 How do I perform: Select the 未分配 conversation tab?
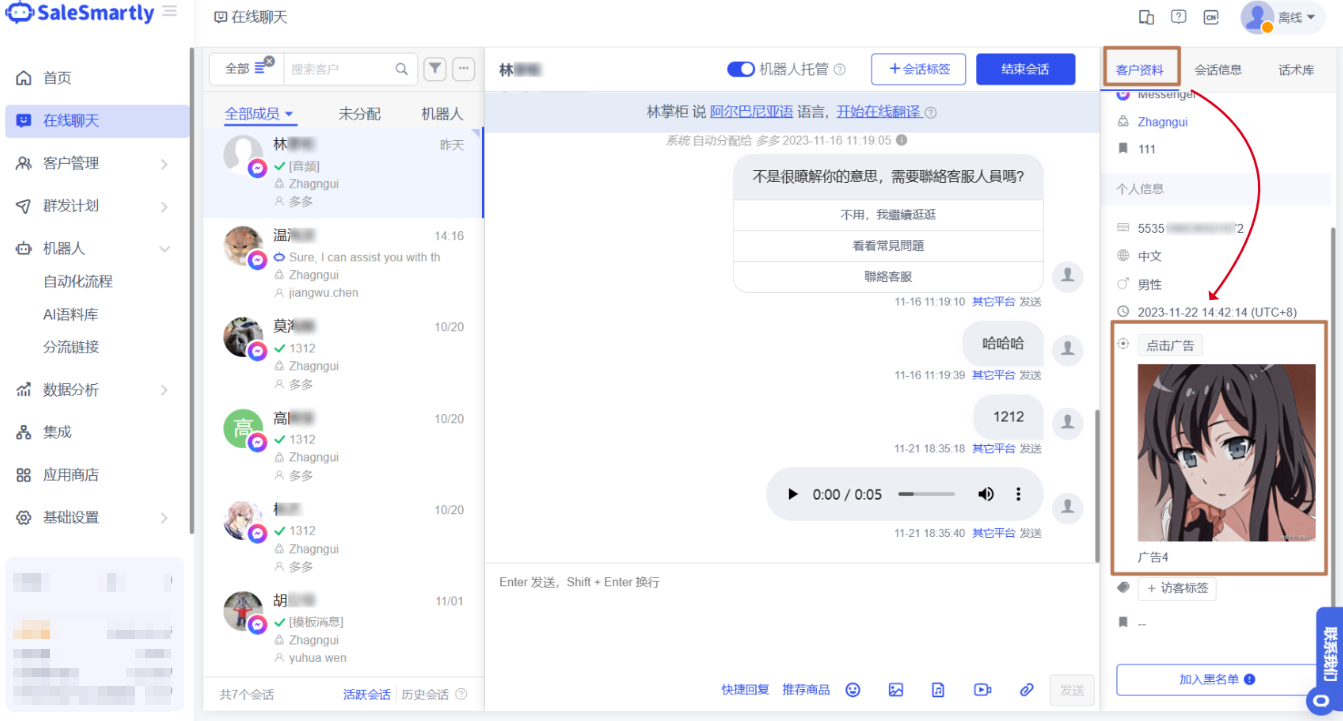[360, 114]
